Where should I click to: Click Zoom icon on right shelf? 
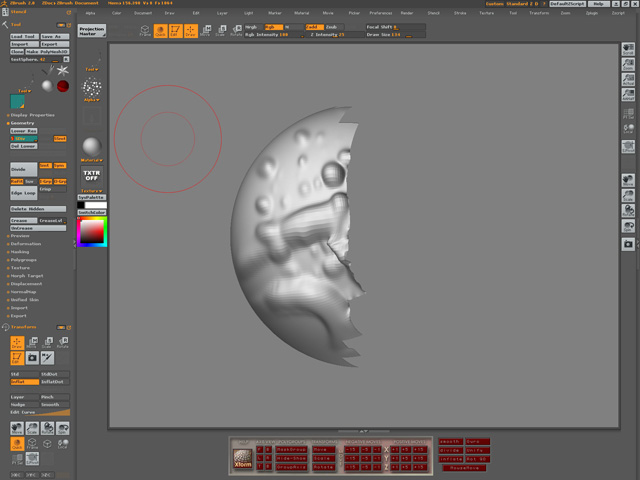click(628, 64)
